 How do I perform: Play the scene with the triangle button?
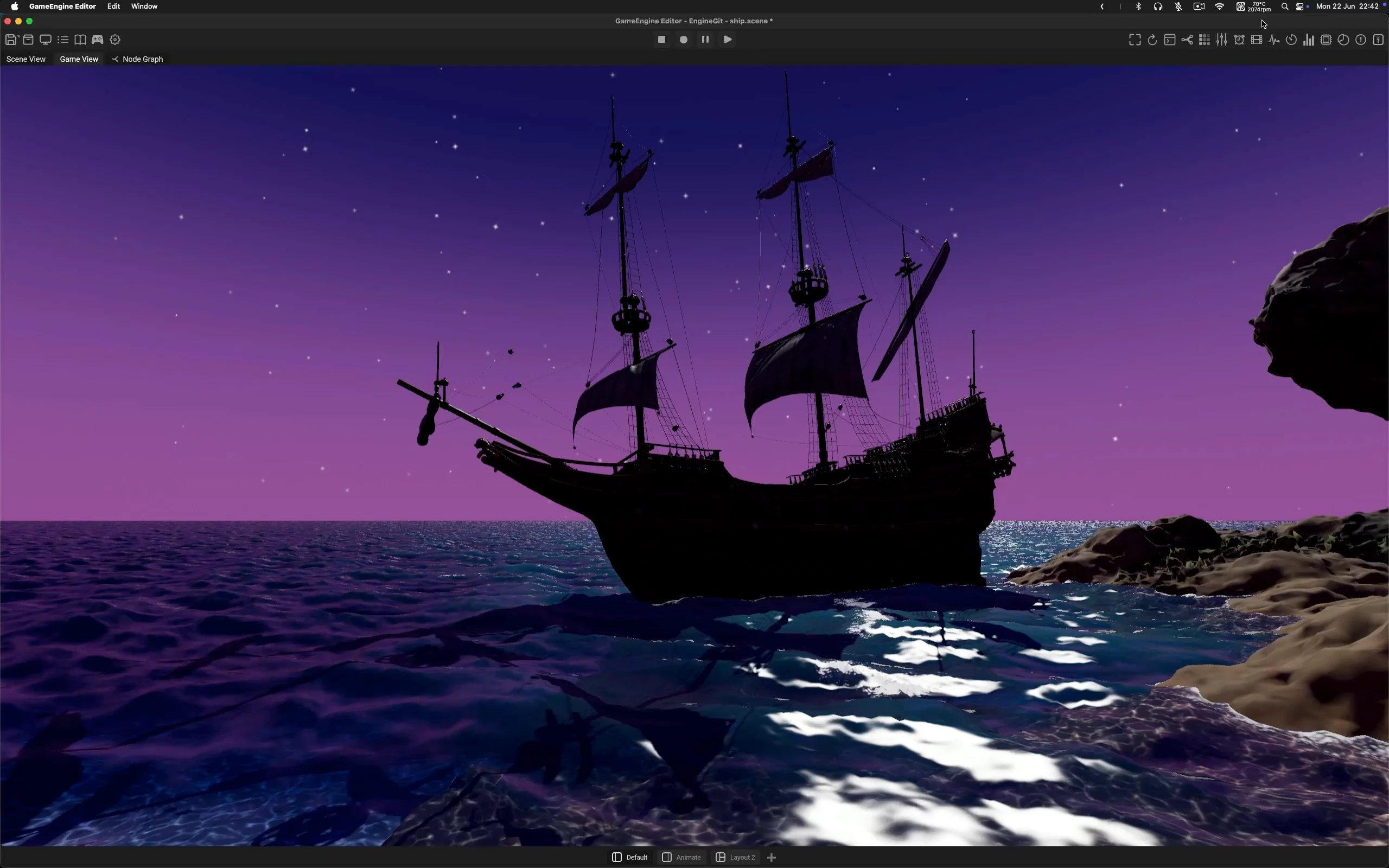point(727,40)
